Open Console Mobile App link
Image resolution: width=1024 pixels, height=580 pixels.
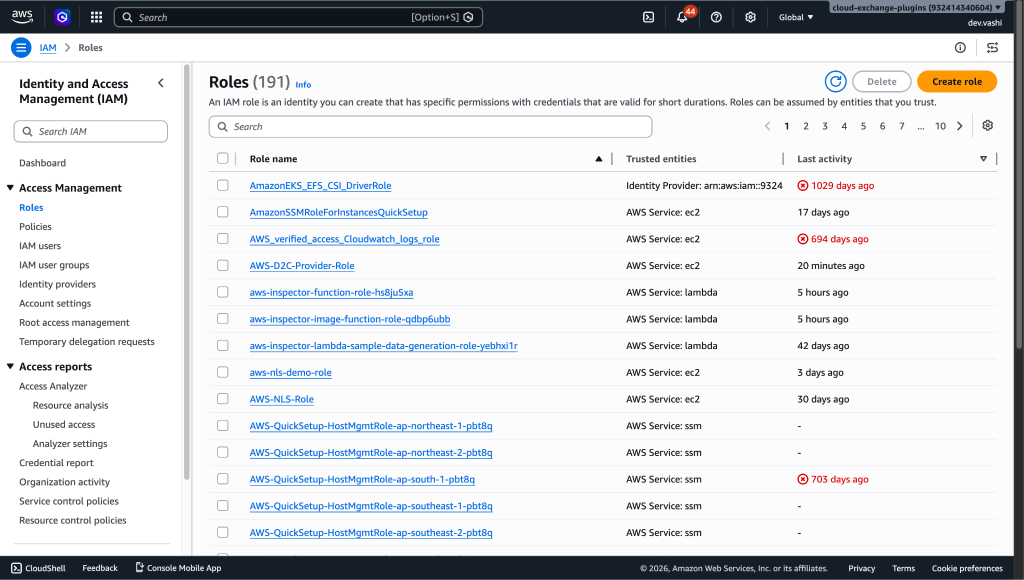[178, 568]
